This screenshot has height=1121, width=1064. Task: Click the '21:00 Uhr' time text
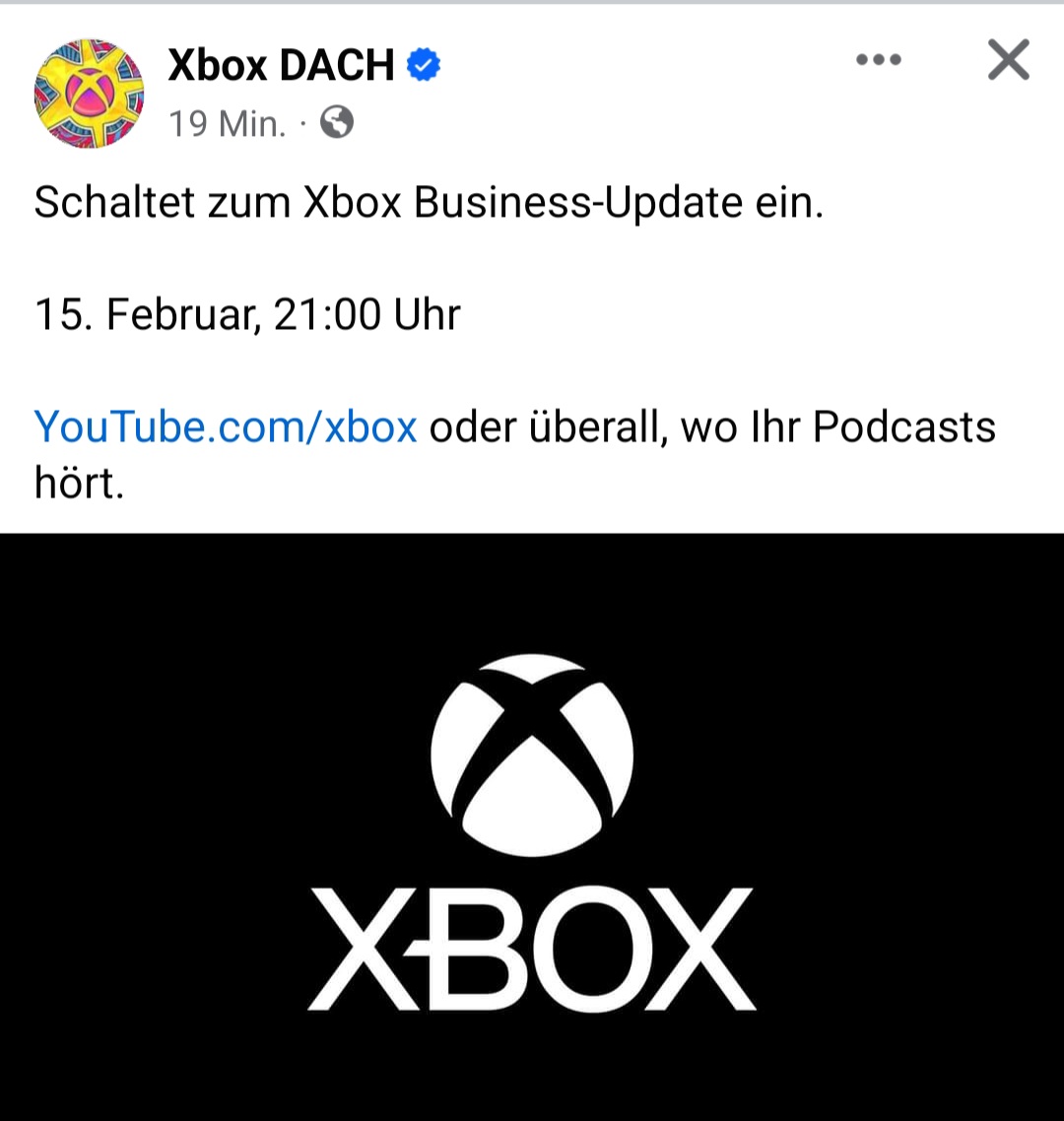pyautogui.click(x=366, y=314)
